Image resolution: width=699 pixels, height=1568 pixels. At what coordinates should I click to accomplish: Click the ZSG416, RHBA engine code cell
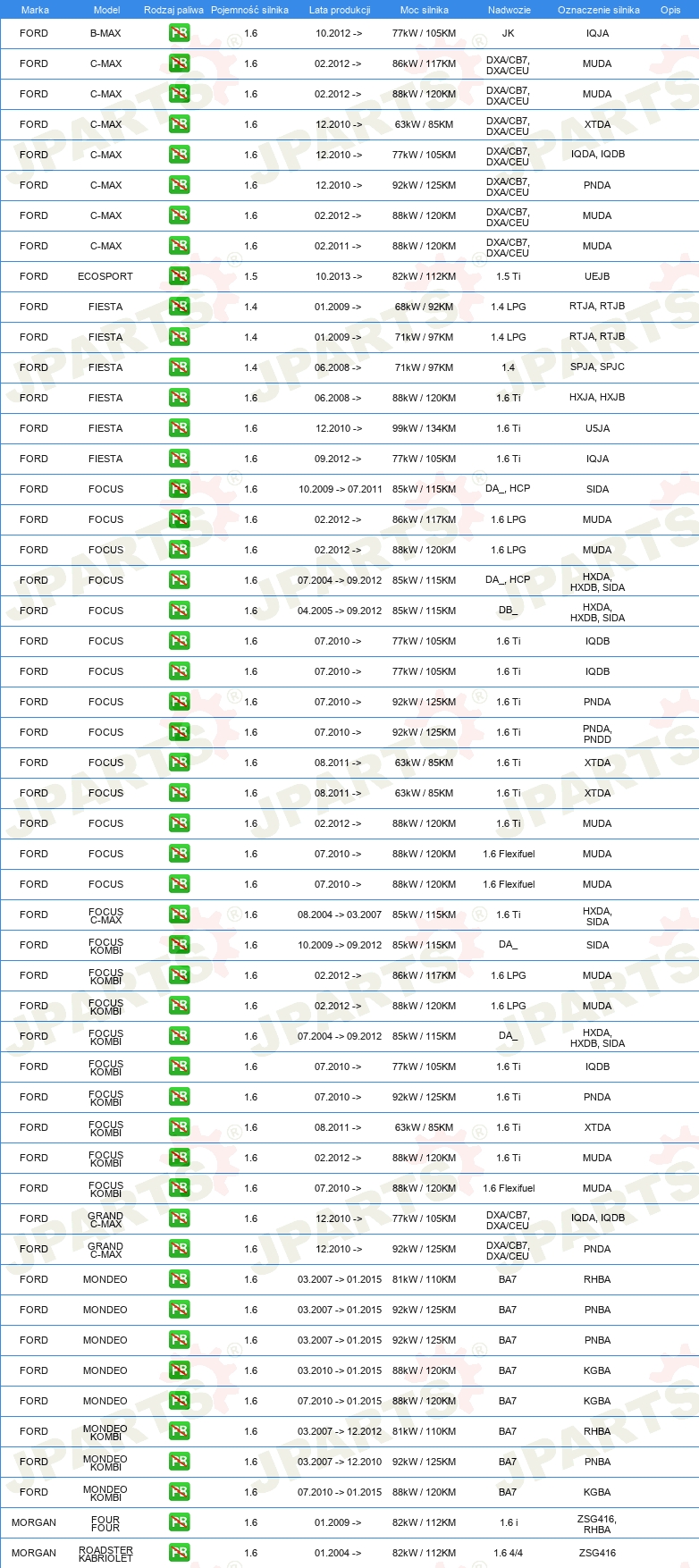pos(597,1524)
